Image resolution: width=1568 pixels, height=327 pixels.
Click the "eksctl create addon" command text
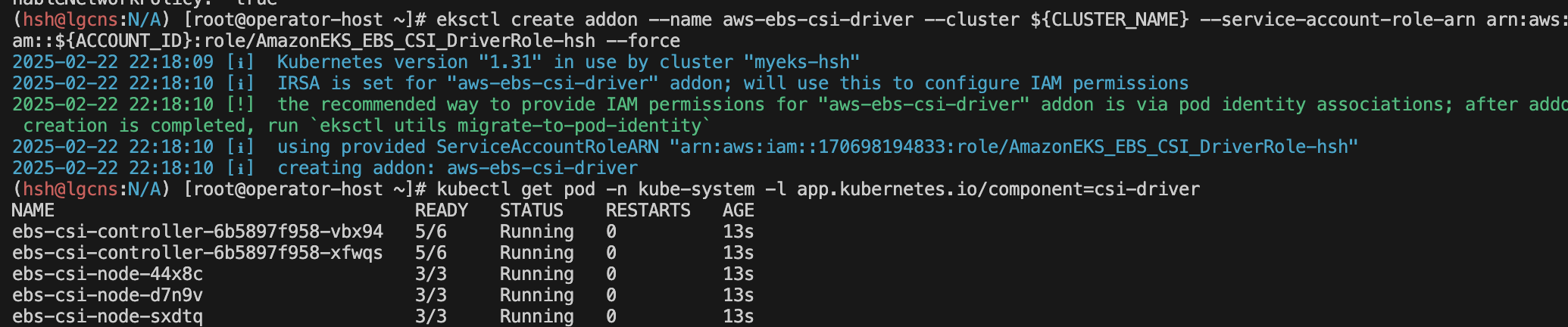[x=537, y=20]
